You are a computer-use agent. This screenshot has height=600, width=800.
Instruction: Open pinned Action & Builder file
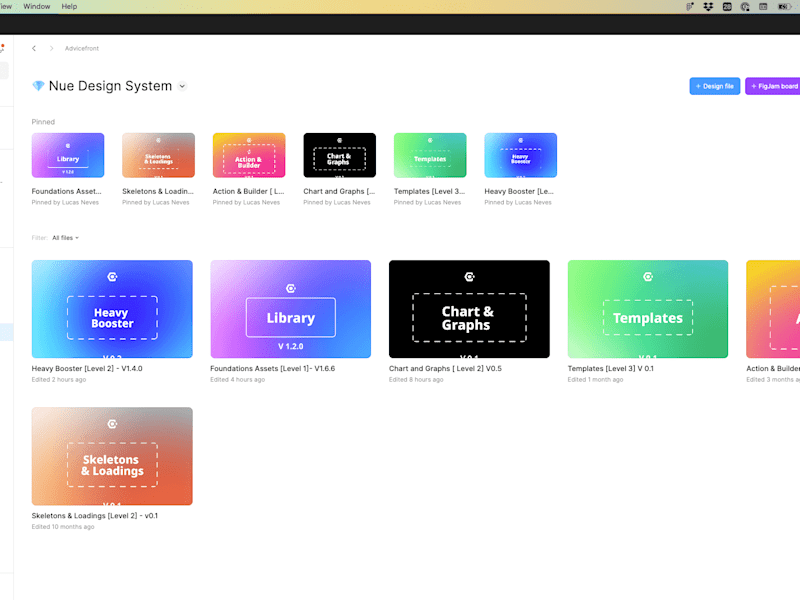click(249, 155)
